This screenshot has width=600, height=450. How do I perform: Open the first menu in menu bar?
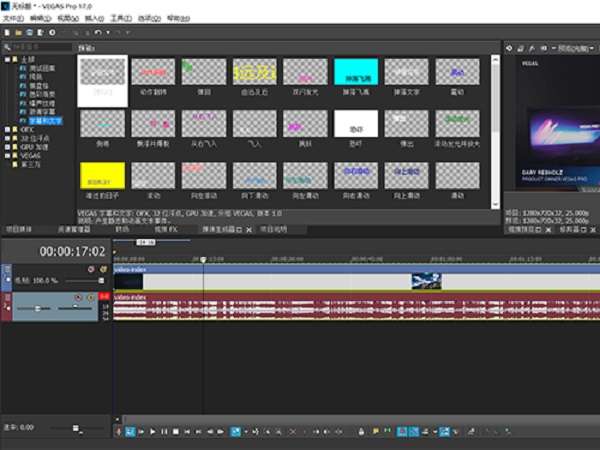tap(13, 18)
